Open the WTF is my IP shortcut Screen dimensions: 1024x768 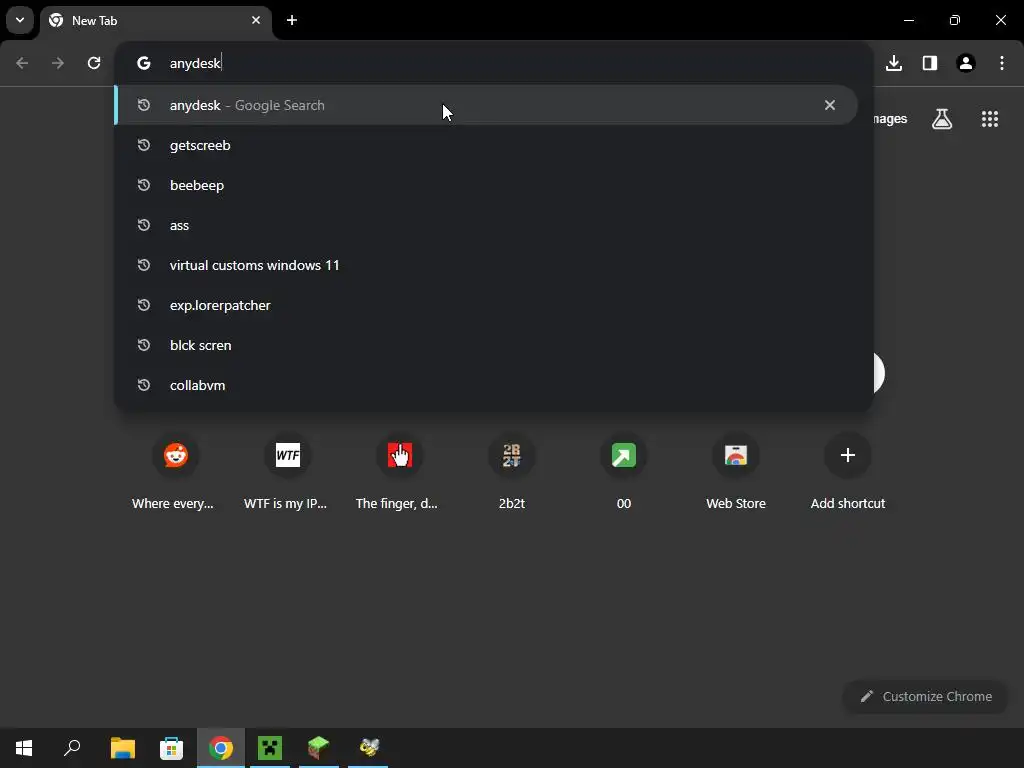point(287,472)
